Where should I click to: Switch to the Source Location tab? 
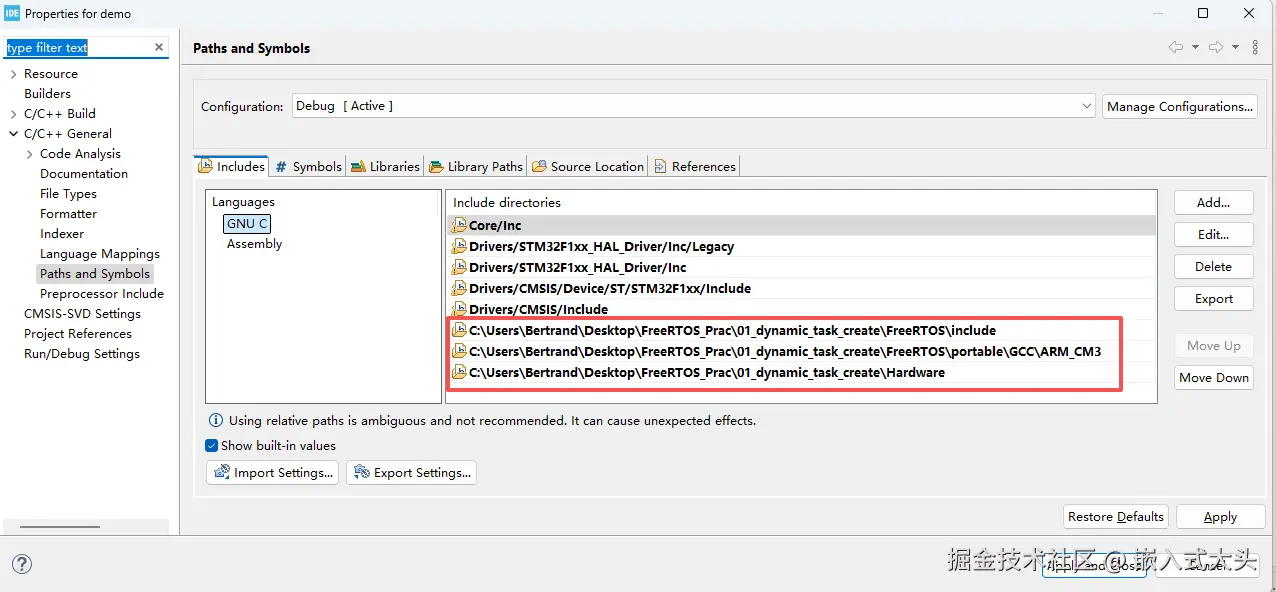click(x=589, y=166)
